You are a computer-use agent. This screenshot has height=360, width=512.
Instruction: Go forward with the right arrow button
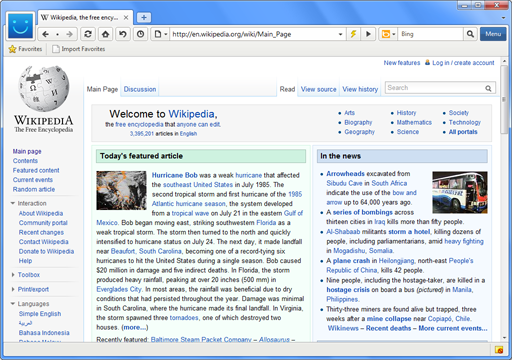69,34
